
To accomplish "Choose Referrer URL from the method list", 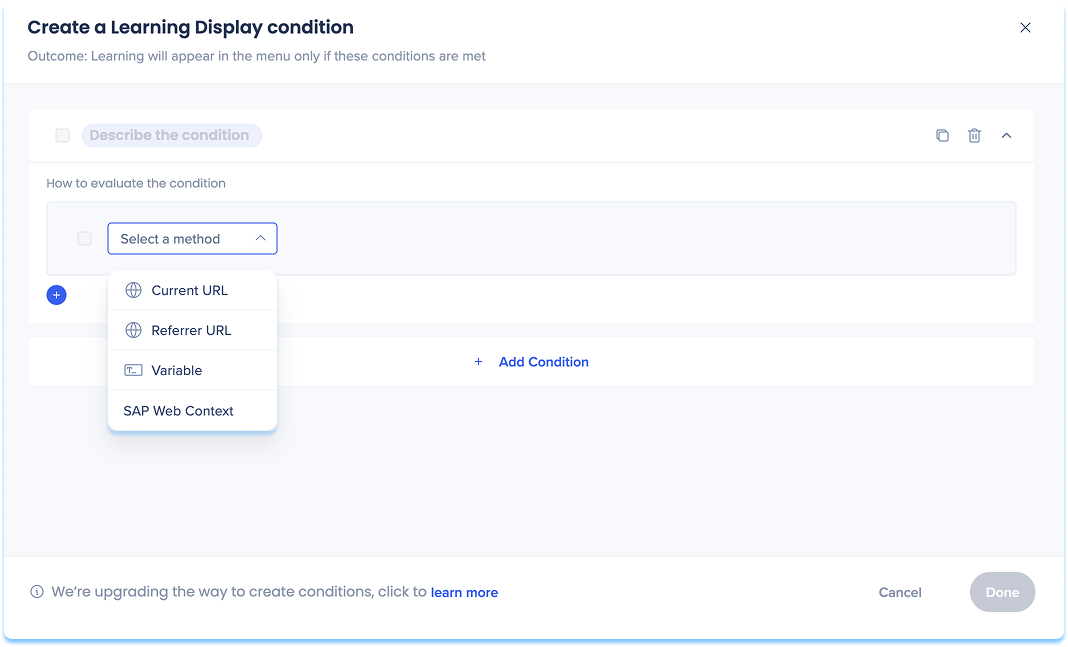I will click(x=191, y=330).
